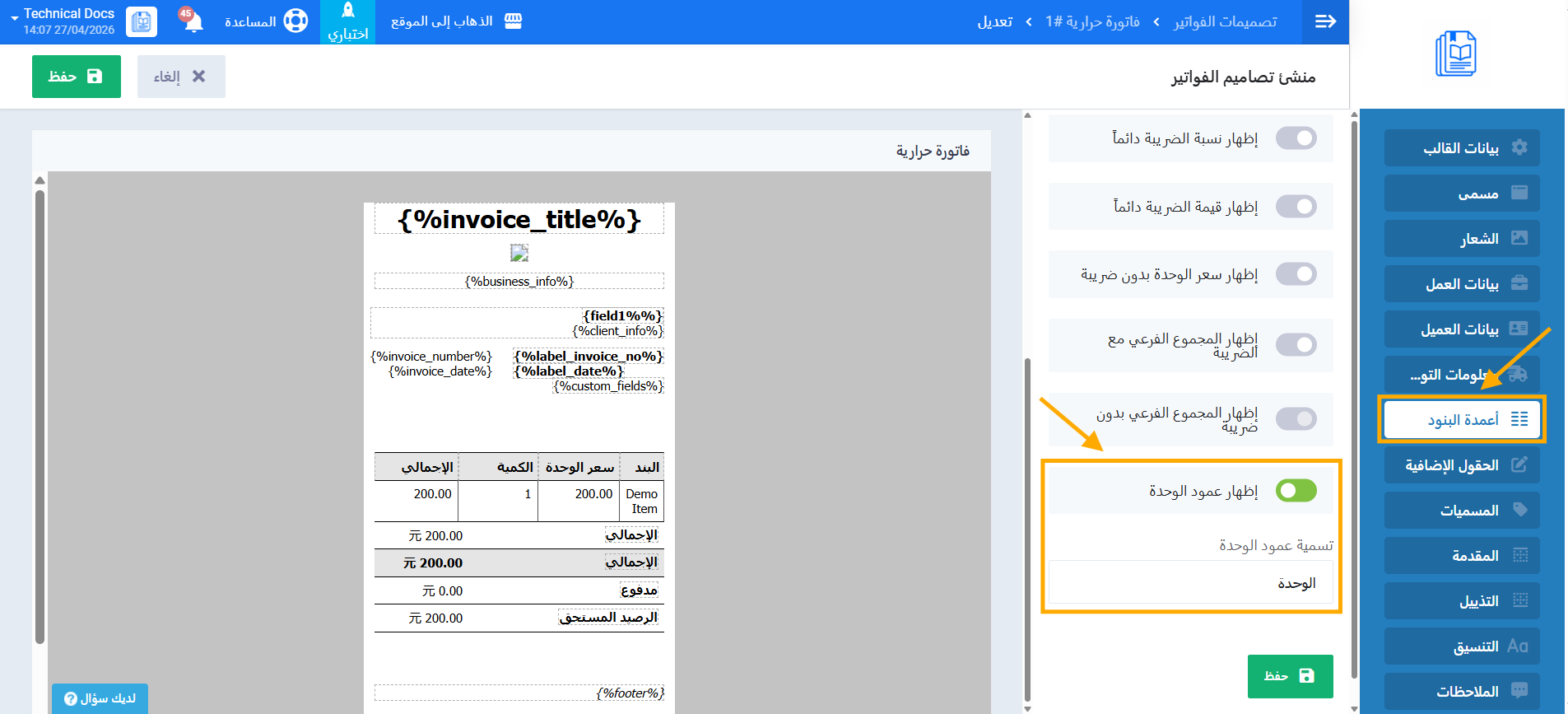Viewport: 1568px width, 714px height.
Task: Expand the Technical Docs account dropdown
Action: tap(14, 19)
